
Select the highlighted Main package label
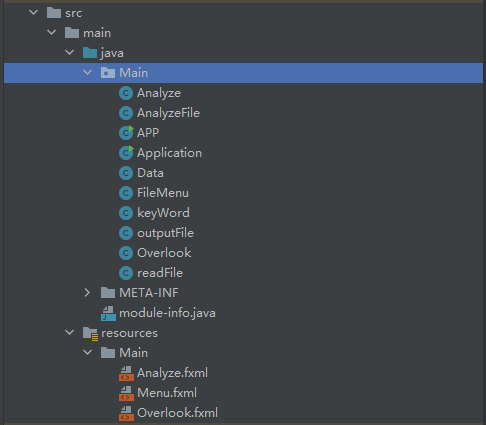134,73
